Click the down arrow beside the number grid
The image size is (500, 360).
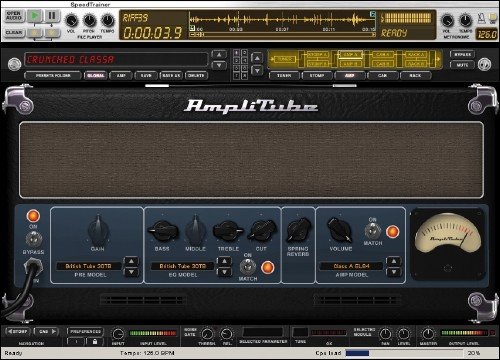257,70
